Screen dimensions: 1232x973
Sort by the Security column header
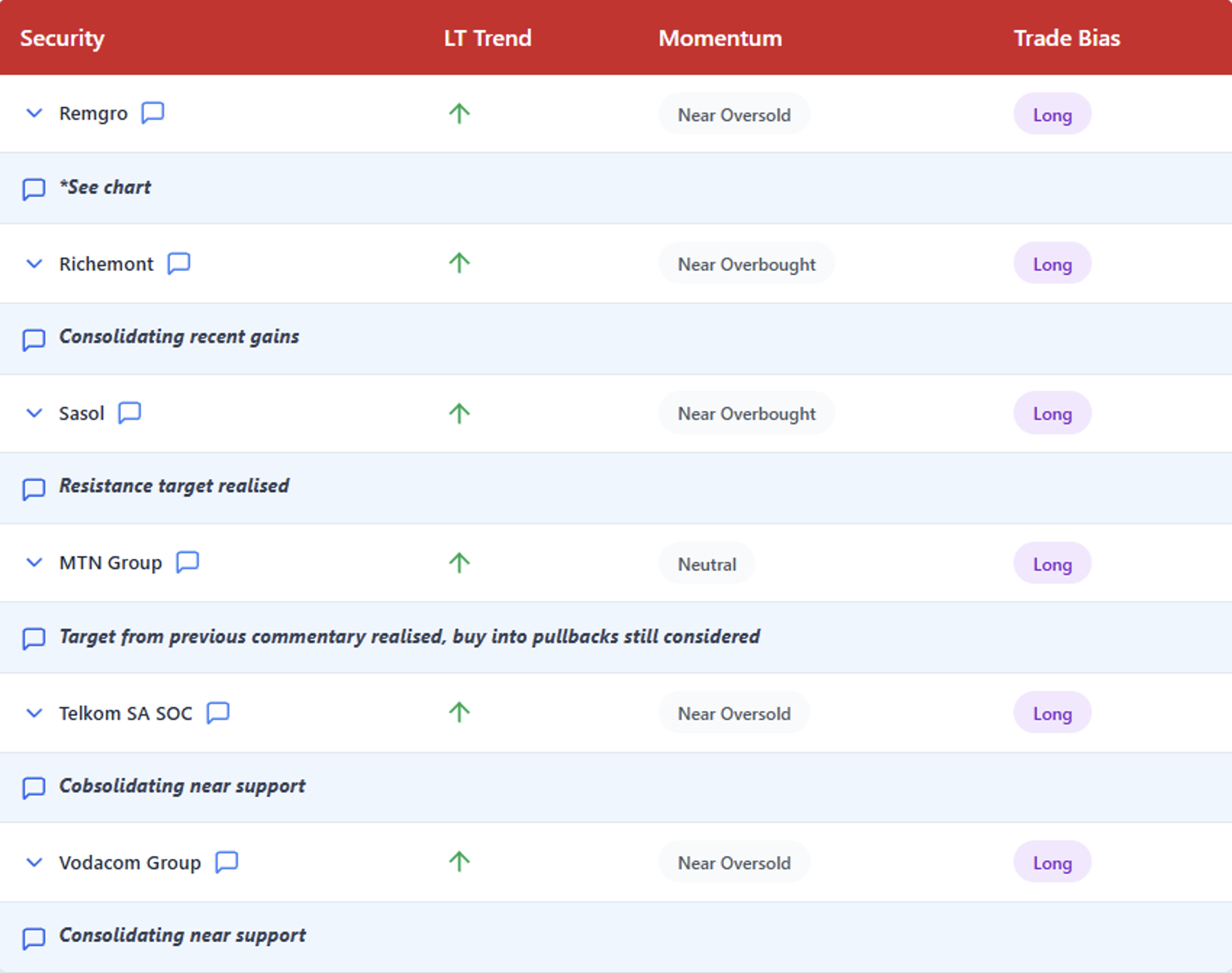62,38
